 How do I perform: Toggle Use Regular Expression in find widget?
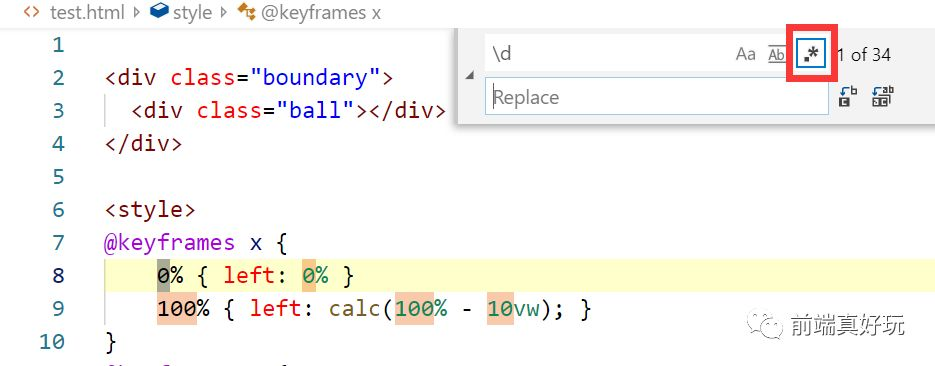click(812, 54)
